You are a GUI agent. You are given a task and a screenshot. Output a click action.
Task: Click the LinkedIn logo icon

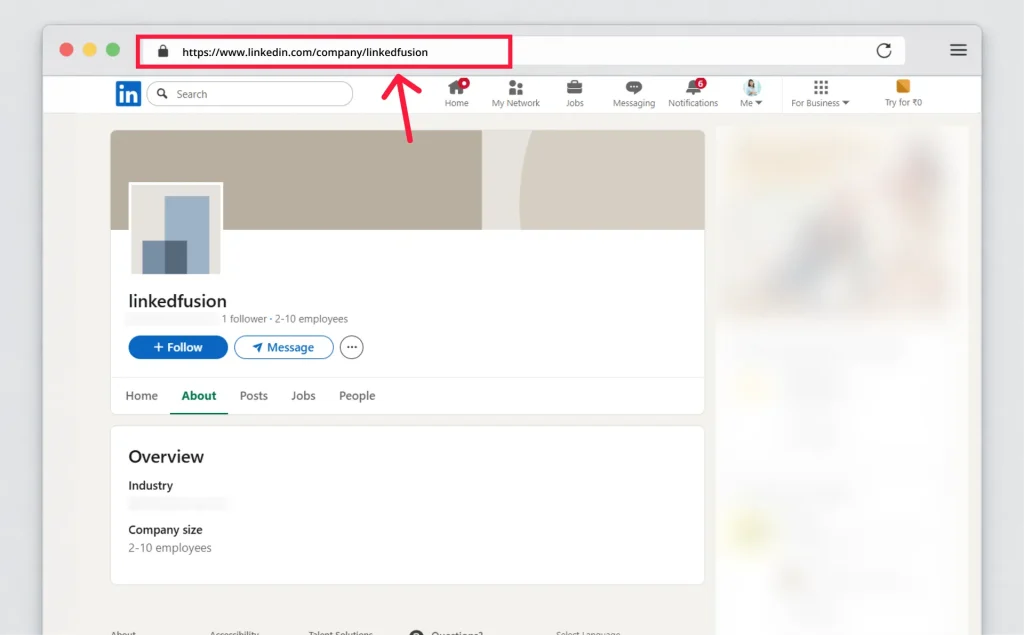tap(128, 94)
